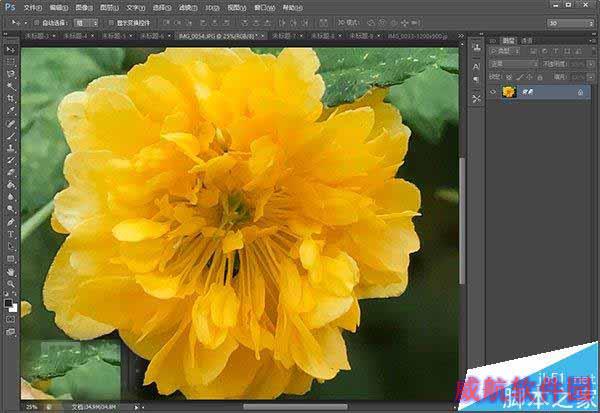Set the foreground color swatch
600x413 pixels.
click(8, 303)
